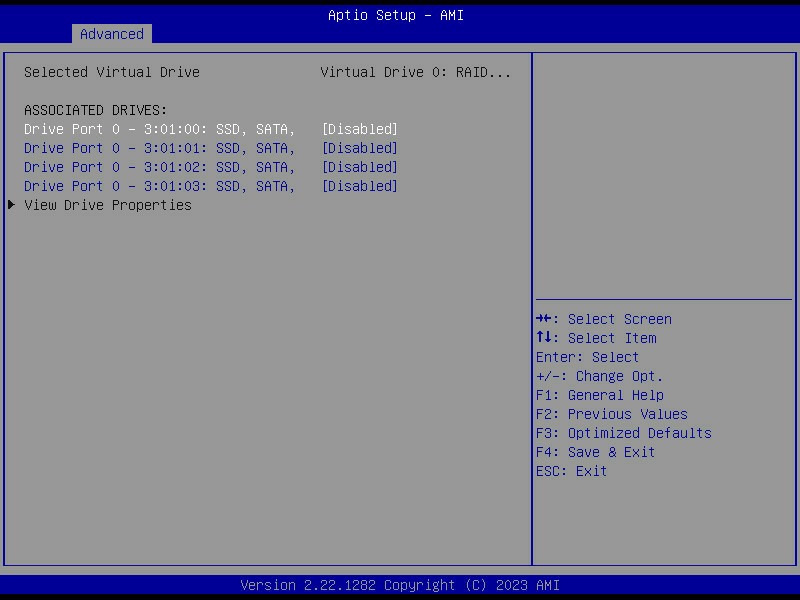Click F3: Optimized Defaults hint
This screenshot has width=800, height=600.
point(623,433)
